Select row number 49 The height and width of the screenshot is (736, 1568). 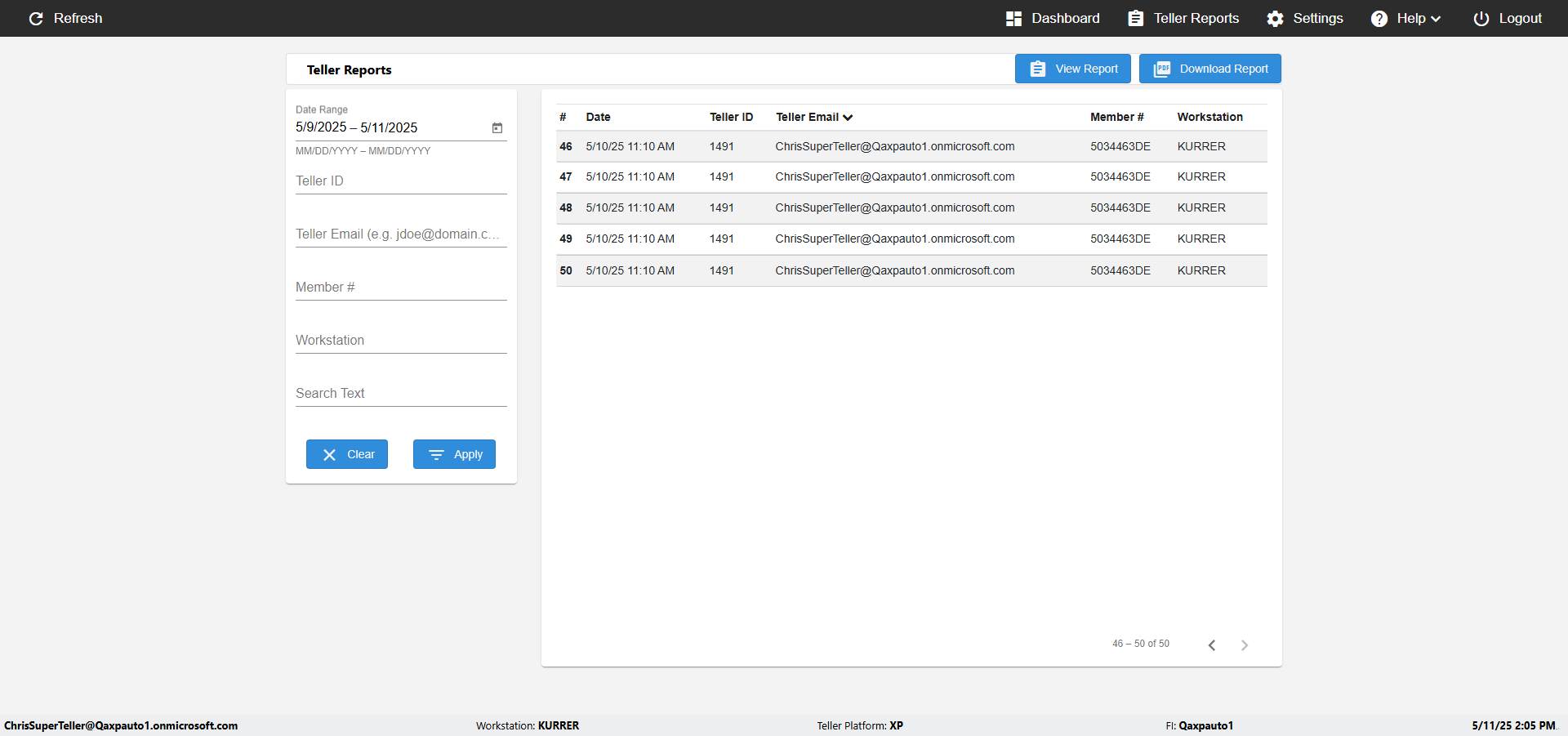(911, 239)
